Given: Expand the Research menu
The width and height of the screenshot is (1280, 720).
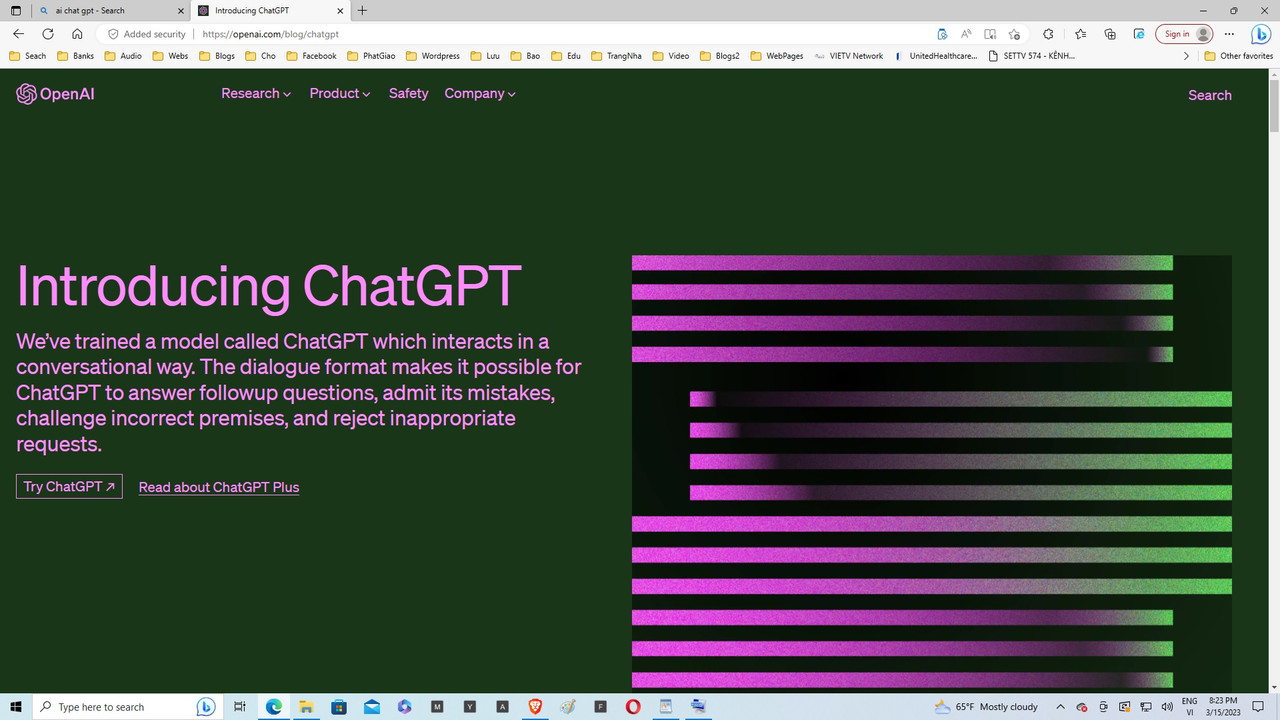Looking at the screenshot, I should click(x=256, y=93).
